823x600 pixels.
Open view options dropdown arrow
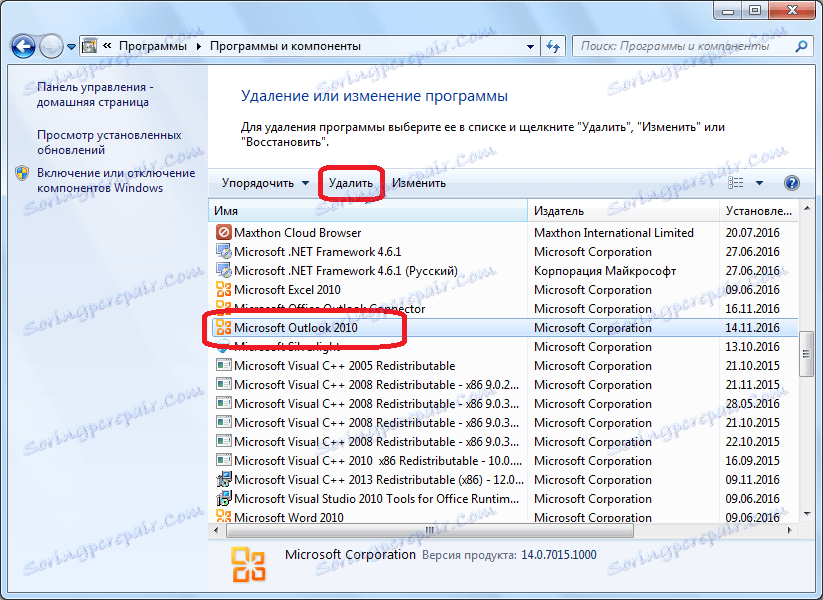click(759, 183)
